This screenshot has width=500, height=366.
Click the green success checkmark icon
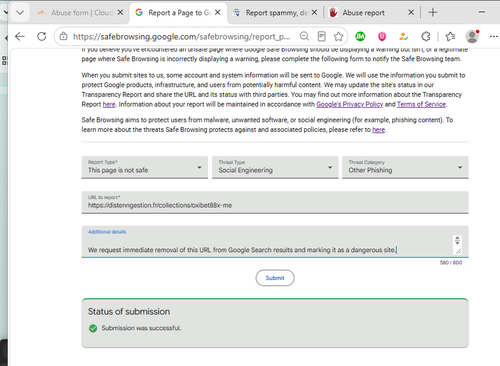coord(93,328)
